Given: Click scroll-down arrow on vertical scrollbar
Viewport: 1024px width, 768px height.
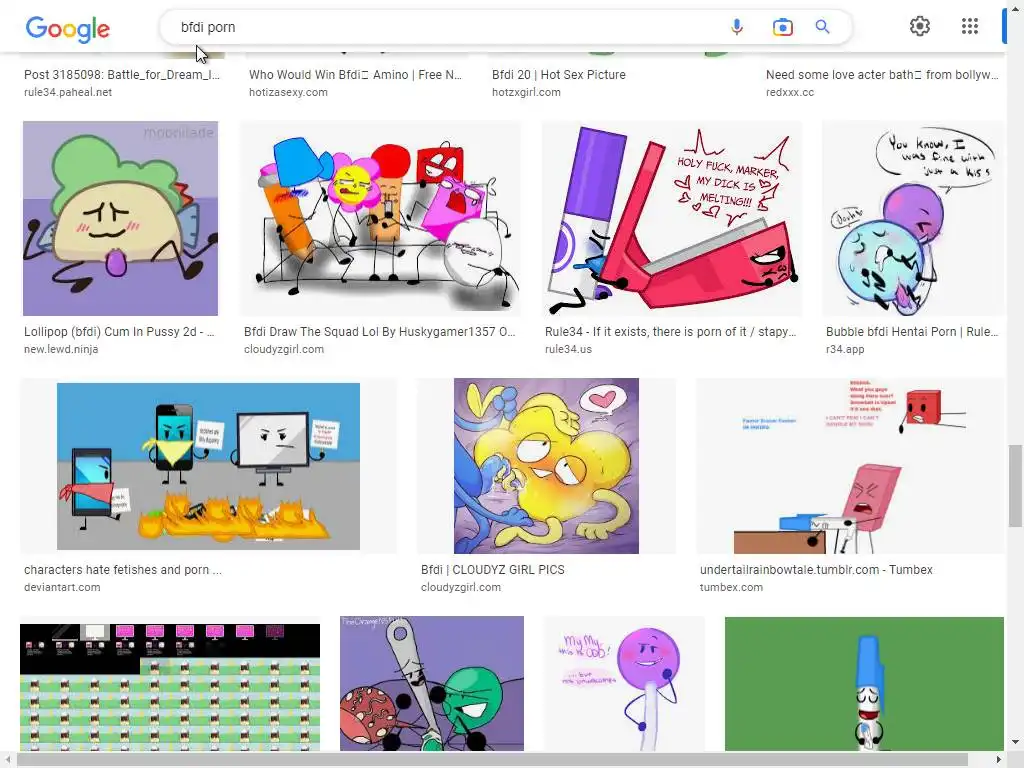Looking at the screenshot, I should [1015, 742].
